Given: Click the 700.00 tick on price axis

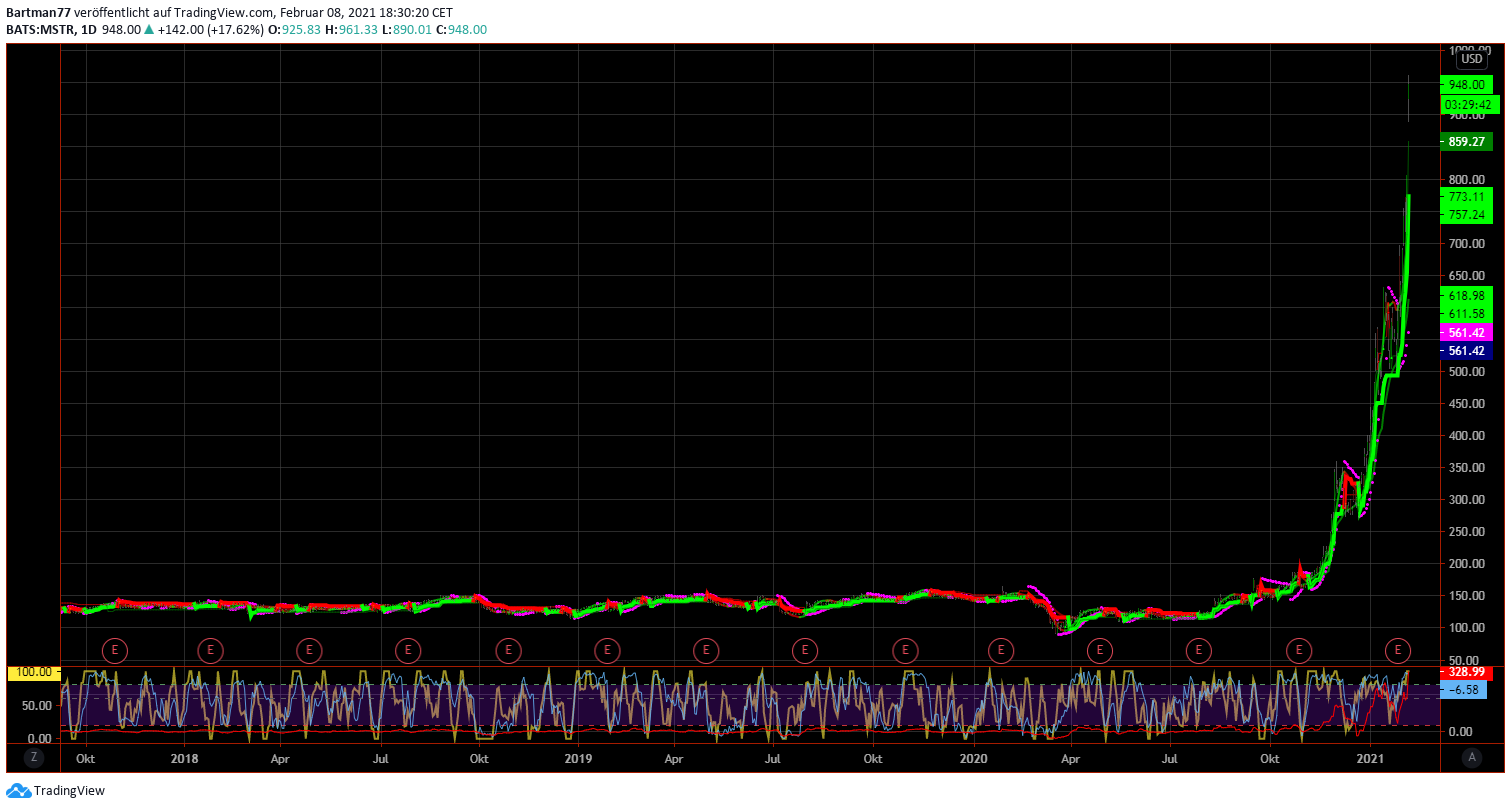Looking at the screenshot, I should coord(1466,244).
